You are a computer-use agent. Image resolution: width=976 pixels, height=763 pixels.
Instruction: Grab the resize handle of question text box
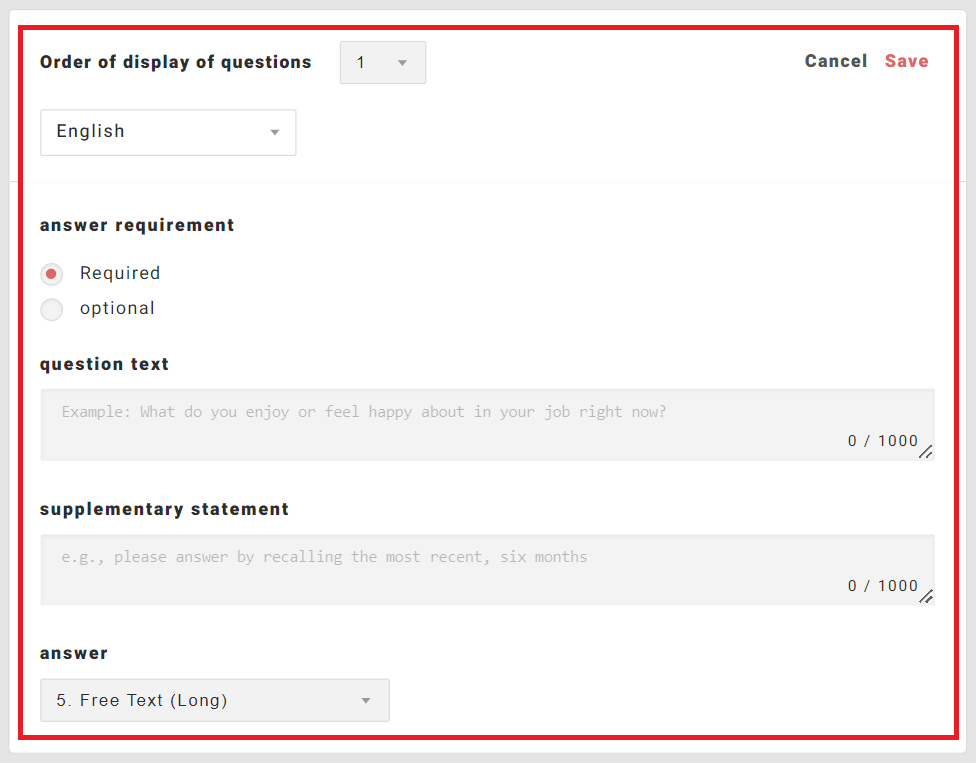926,452
